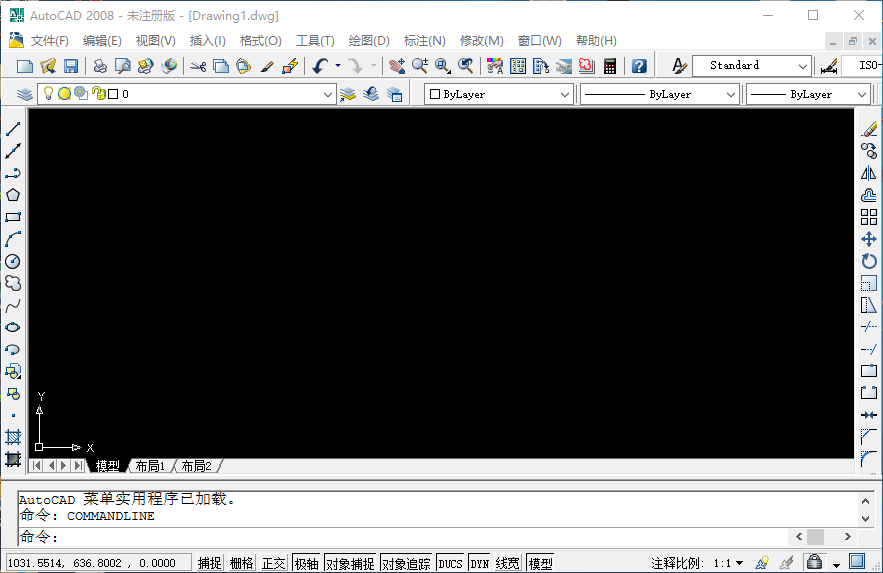Select the Ellipse tool

pos(13,328)
